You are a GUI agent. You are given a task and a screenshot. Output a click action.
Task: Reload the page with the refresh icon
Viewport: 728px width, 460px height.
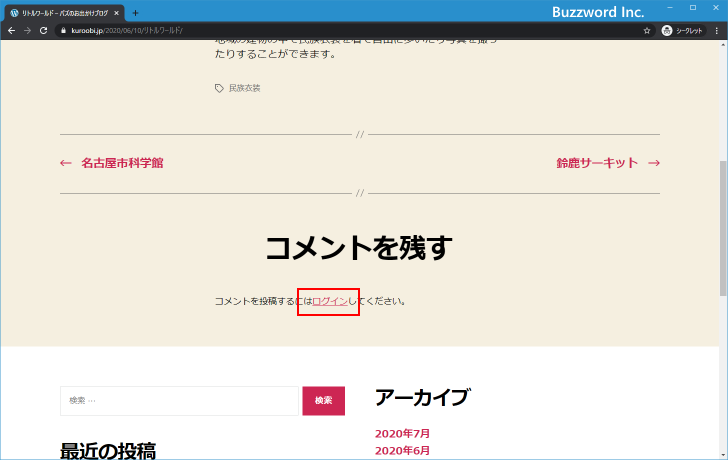pos(44,31)
